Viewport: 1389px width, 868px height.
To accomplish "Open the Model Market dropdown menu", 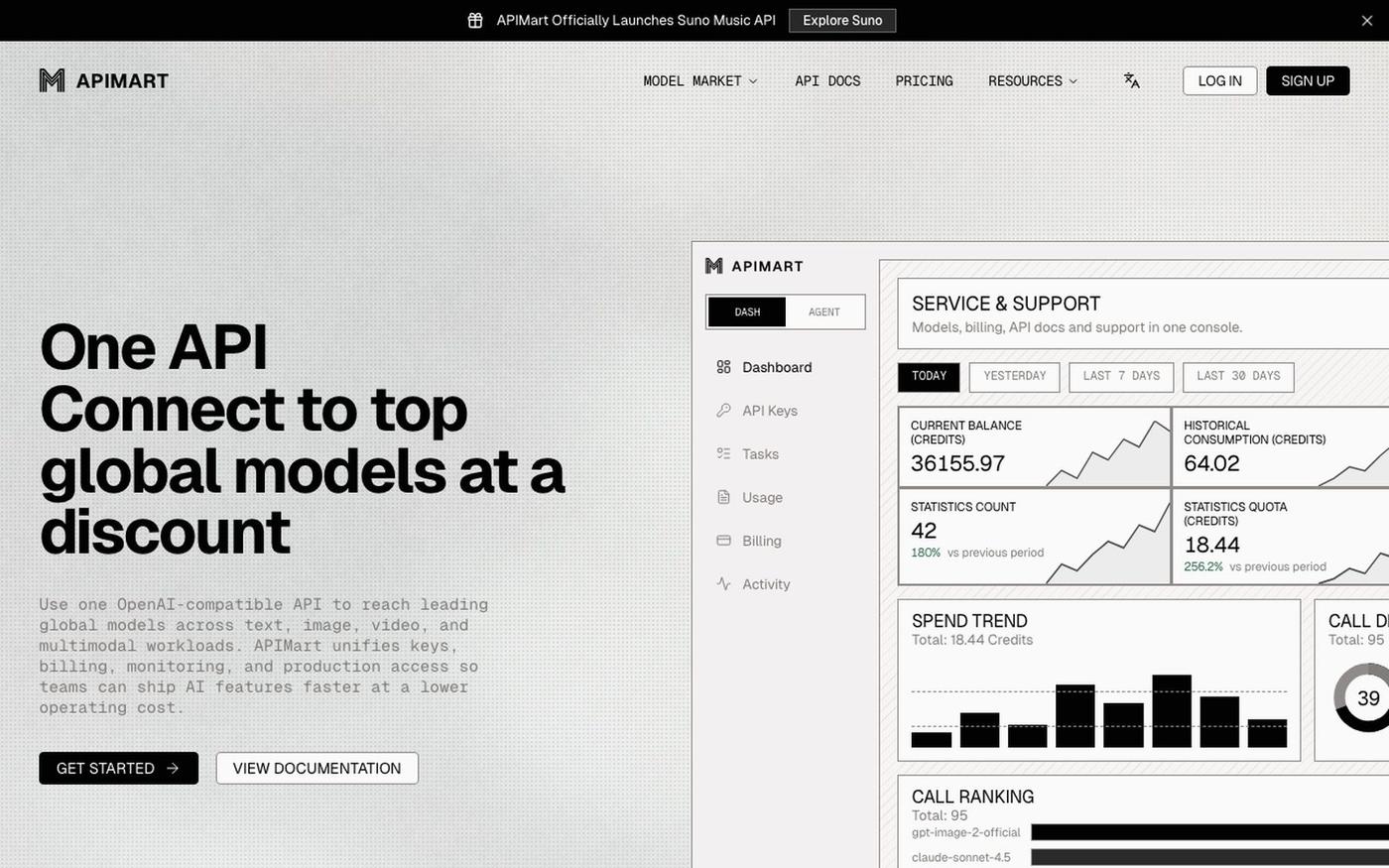I will [700, 80].
